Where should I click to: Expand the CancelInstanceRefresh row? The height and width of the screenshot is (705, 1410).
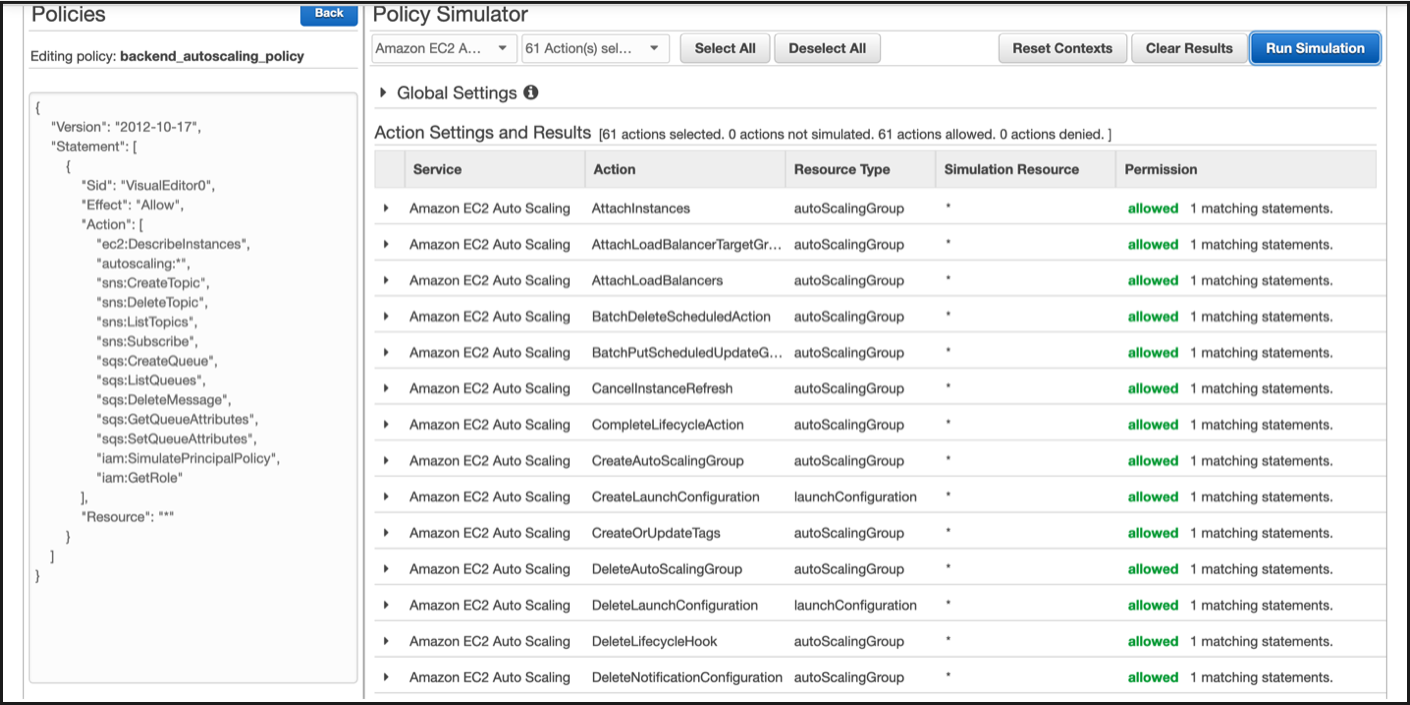click(386, 389)
